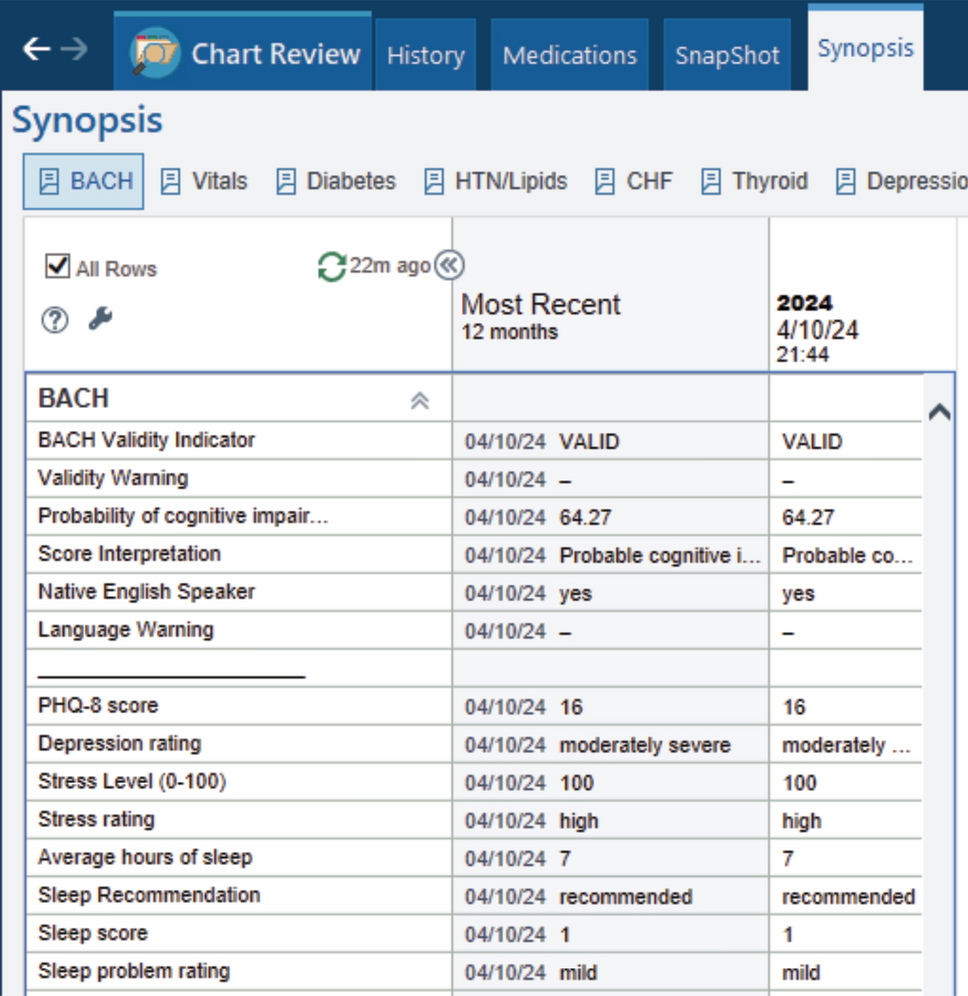968x996 pixels.
Task: Click the back arrow navigation icon
Action: (37, 50)
